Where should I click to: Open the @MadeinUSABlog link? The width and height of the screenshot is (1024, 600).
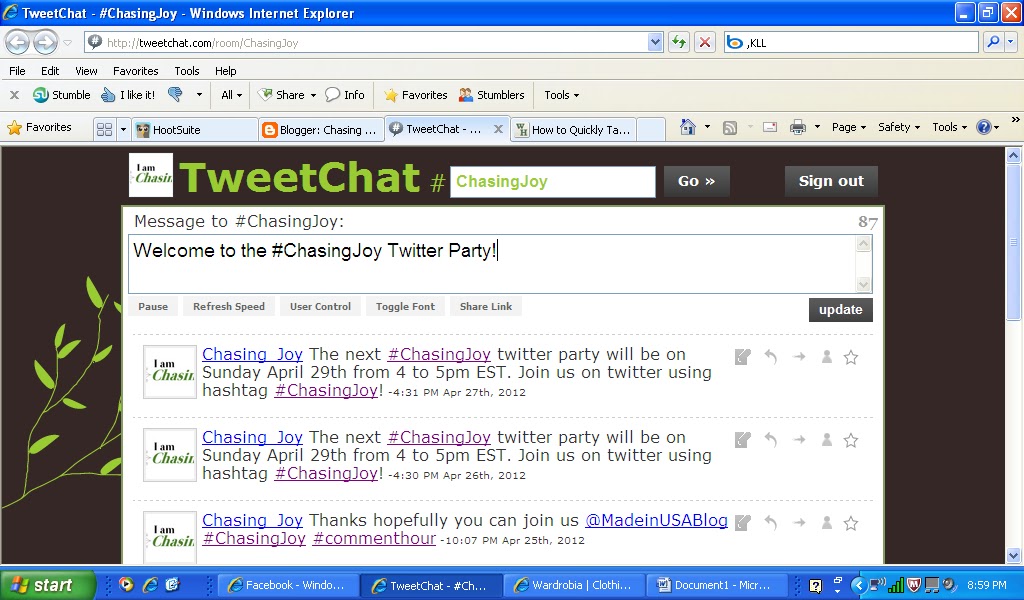pyautogui.click(x=656, y=520)
